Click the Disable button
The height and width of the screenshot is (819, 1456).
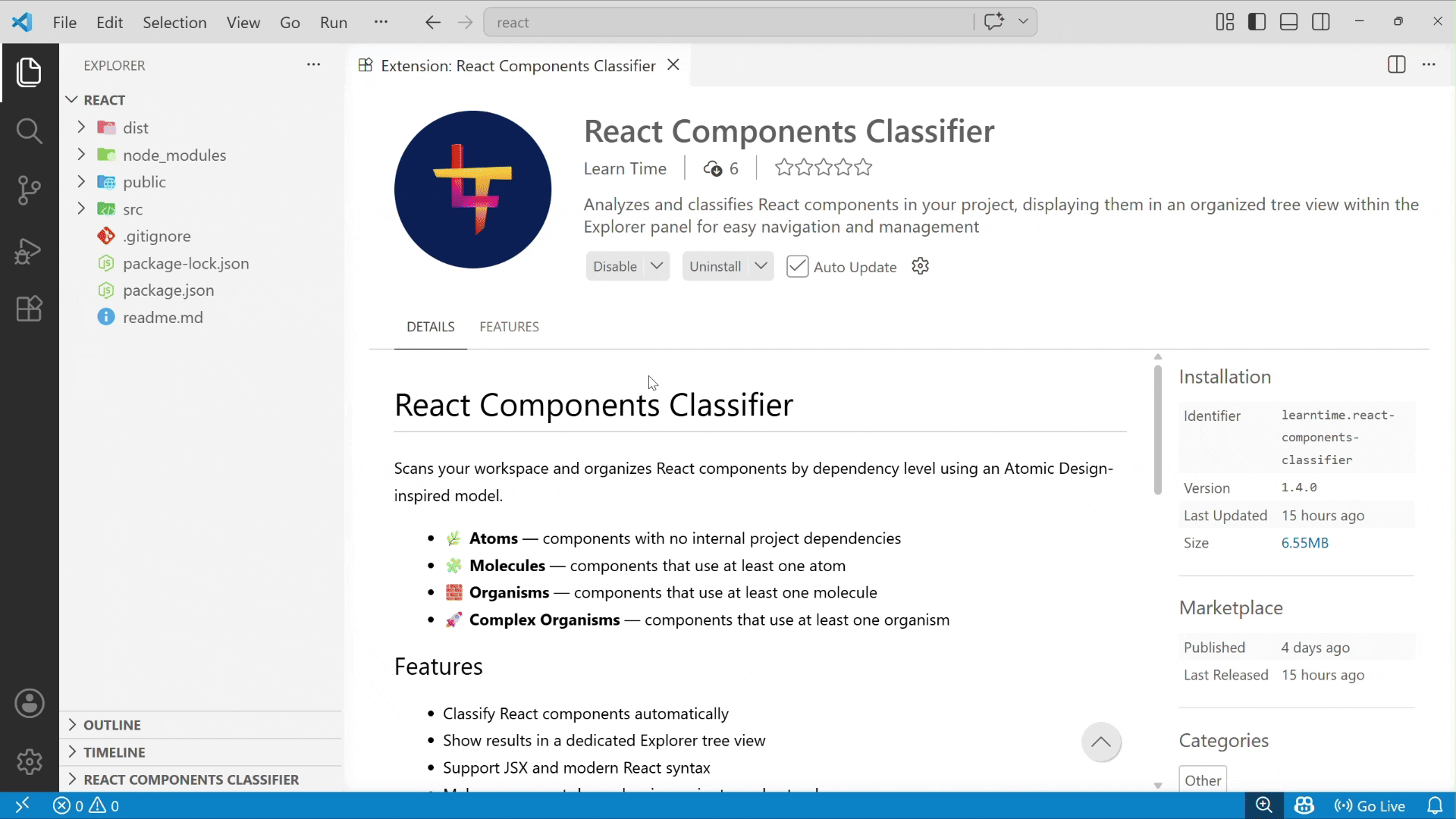(615, 266)
